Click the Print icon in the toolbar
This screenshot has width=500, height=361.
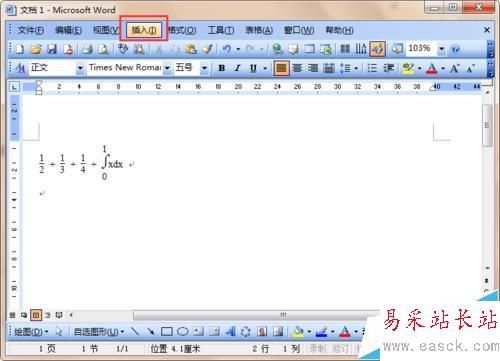pos(87,49)
